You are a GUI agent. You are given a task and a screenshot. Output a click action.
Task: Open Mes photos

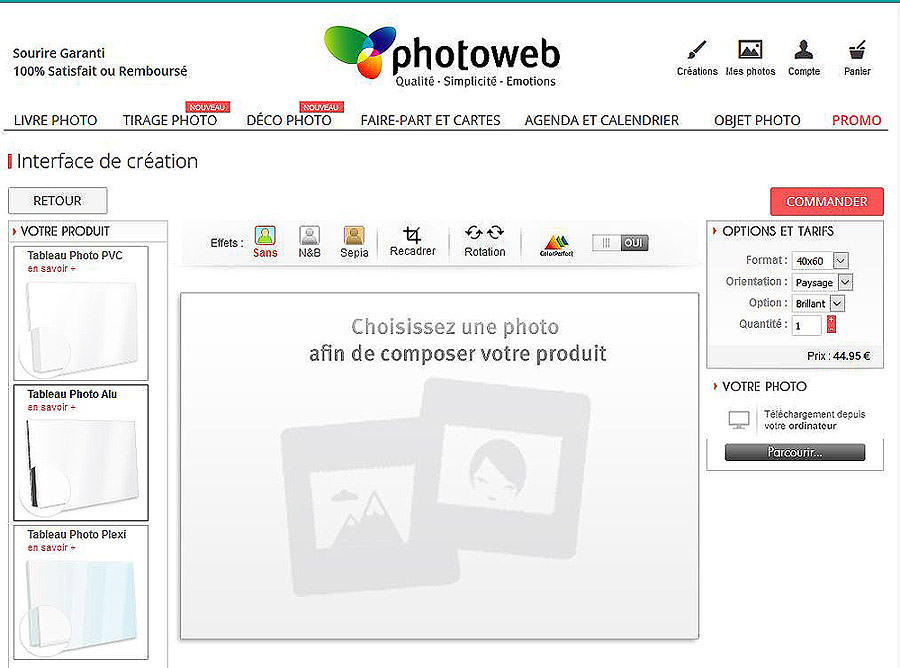tap(750, 55)
